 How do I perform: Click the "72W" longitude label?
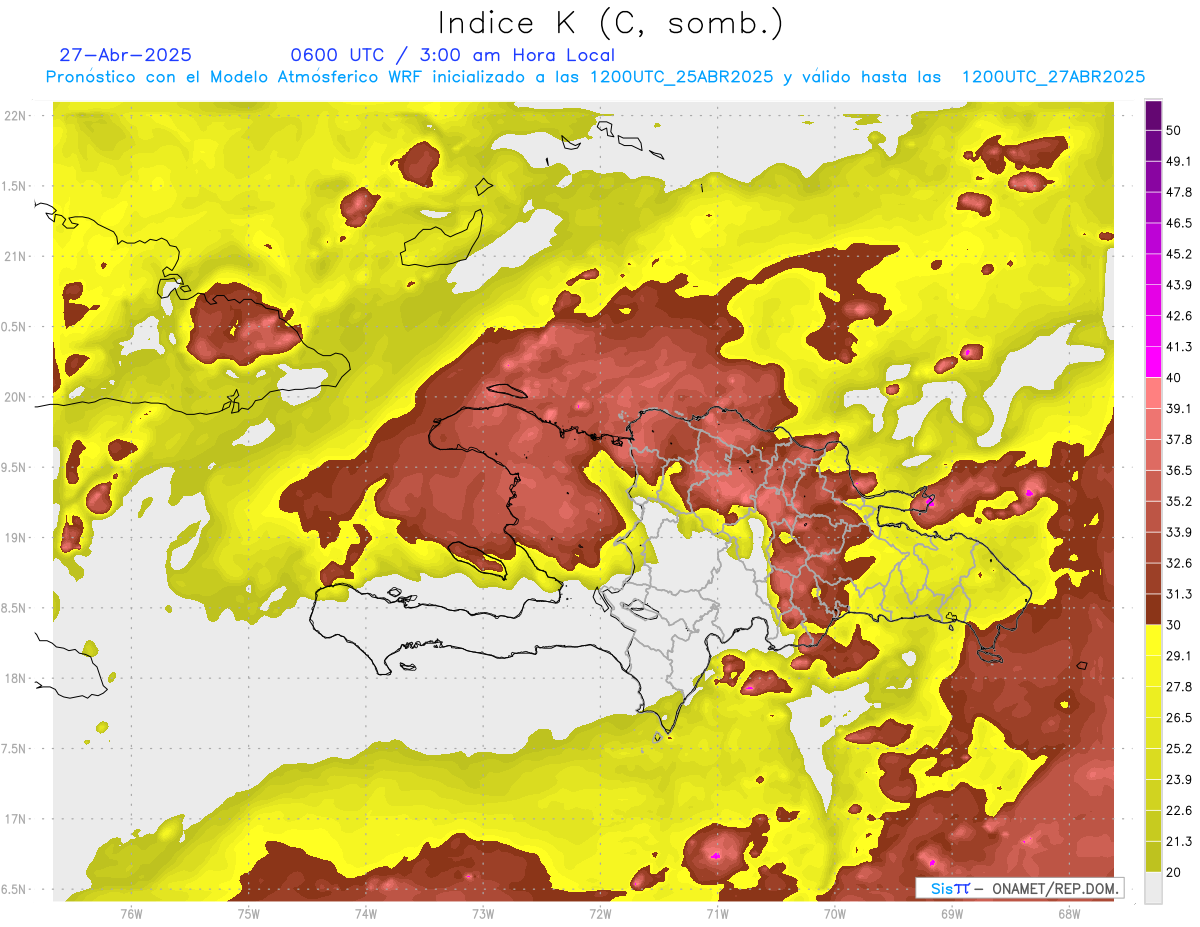click(x=600, y=913)
